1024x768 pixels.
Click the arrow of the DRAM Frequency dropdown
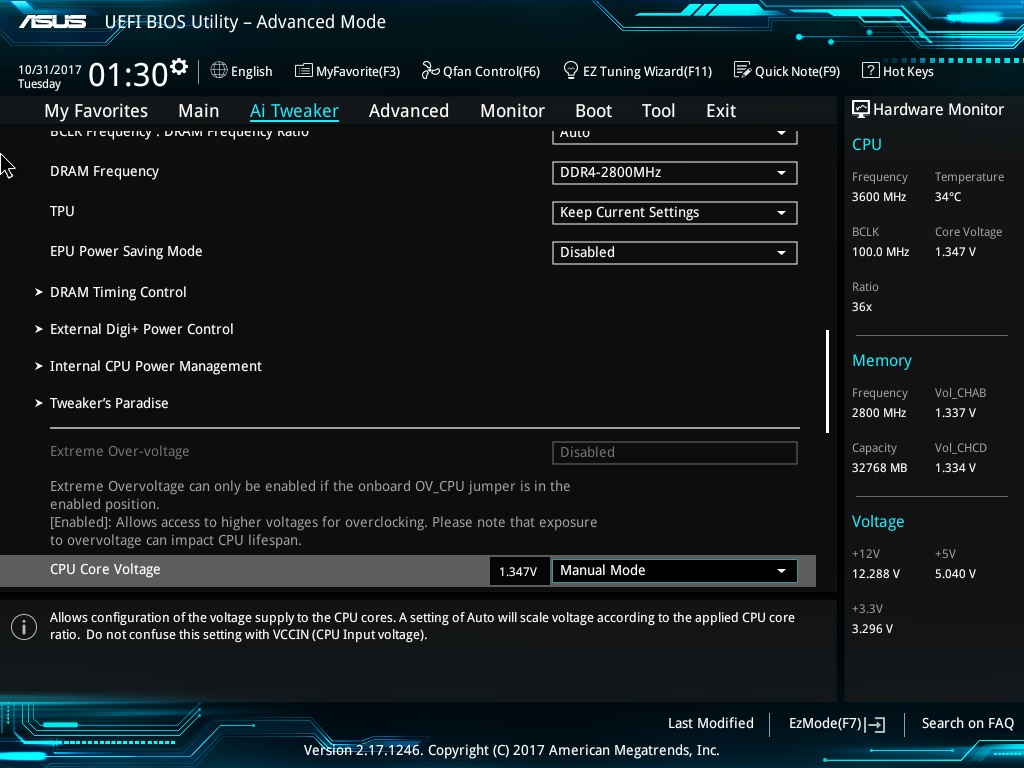click(781, 173)
